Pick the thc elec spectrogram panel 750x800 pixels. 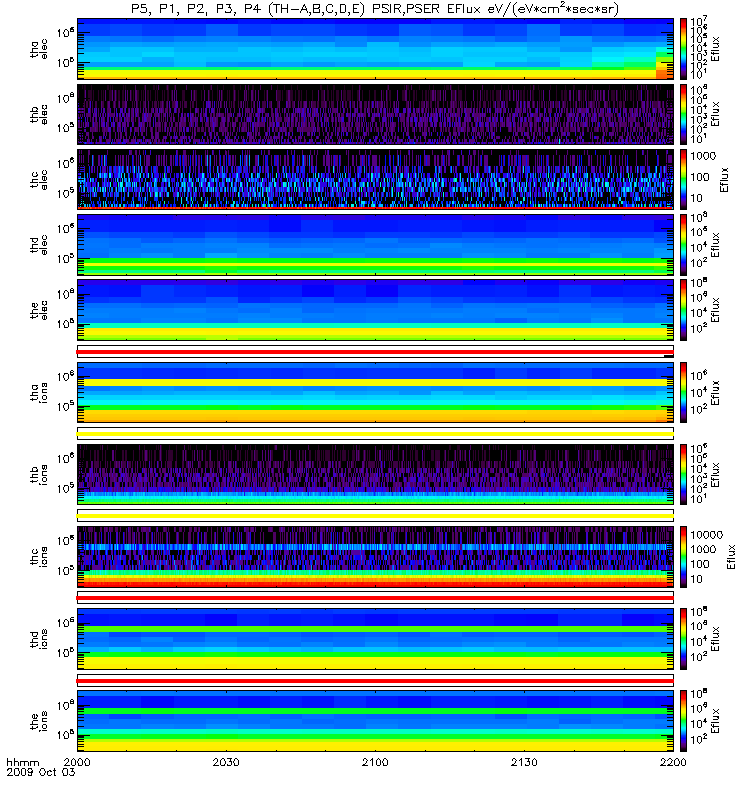[375, 180]
